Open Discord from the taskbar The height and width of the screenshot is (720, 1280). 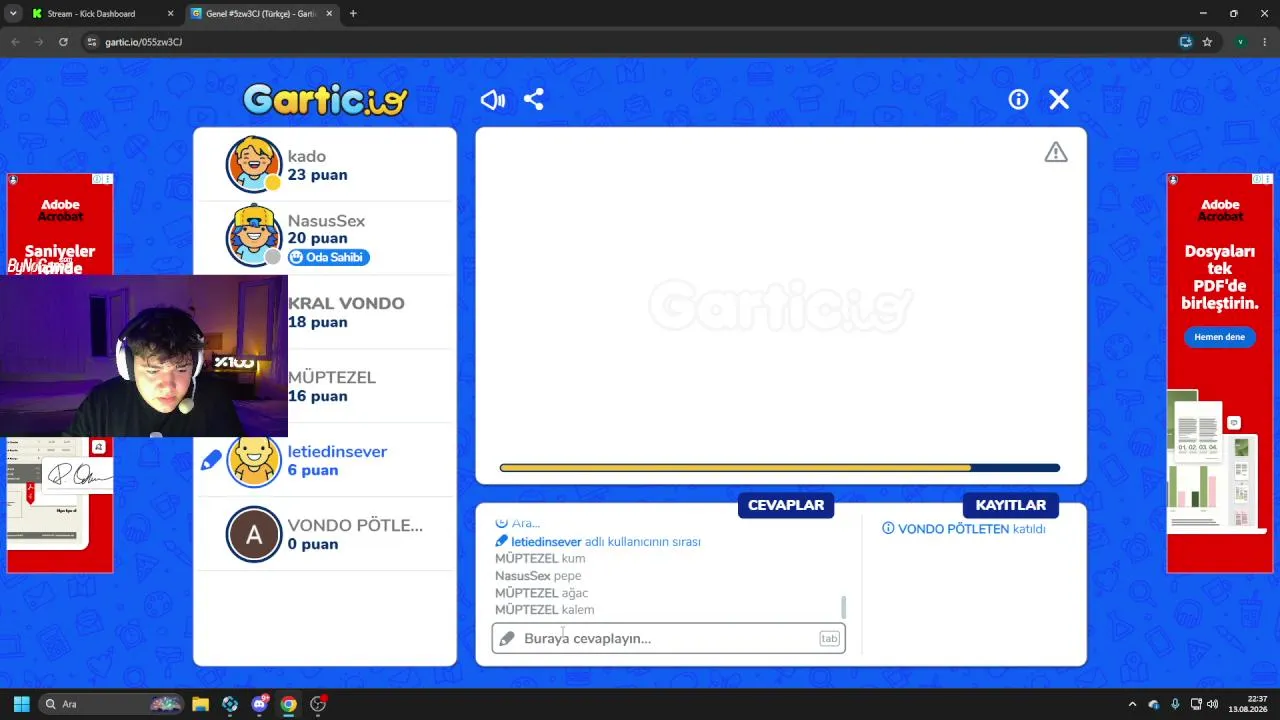tap(260, 704)
